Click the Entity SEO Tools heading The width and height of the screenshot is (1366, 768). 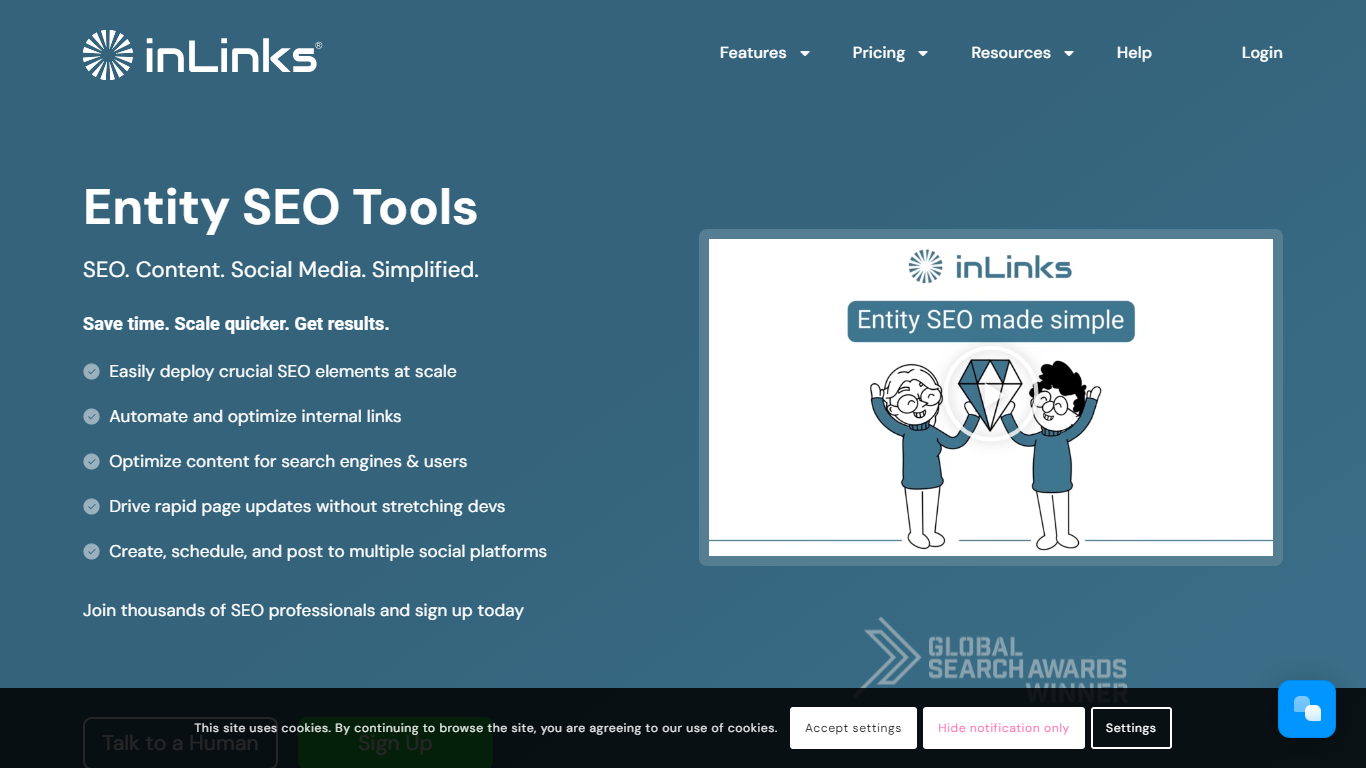280,208
